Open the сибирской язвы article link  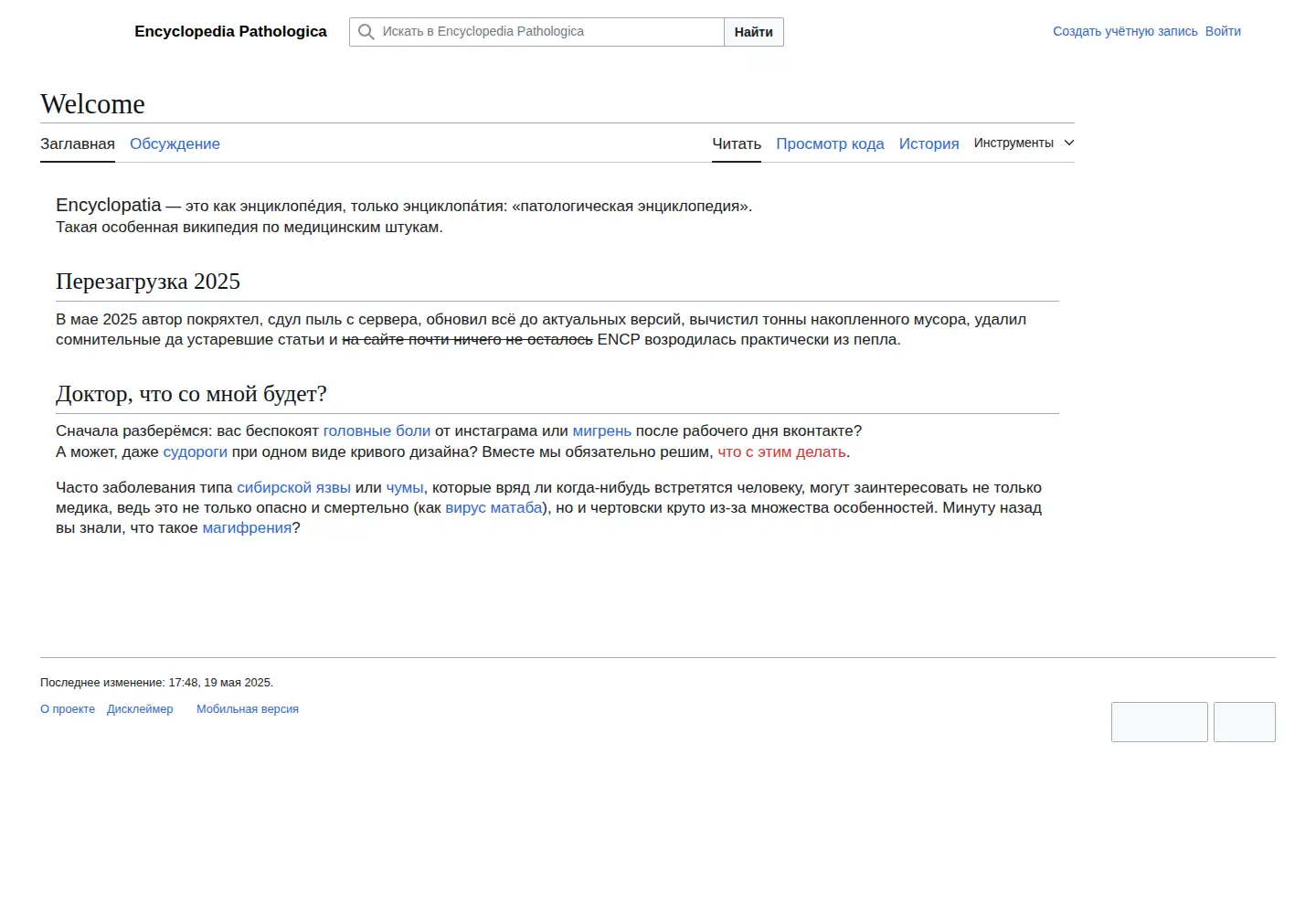pos(293,487)
